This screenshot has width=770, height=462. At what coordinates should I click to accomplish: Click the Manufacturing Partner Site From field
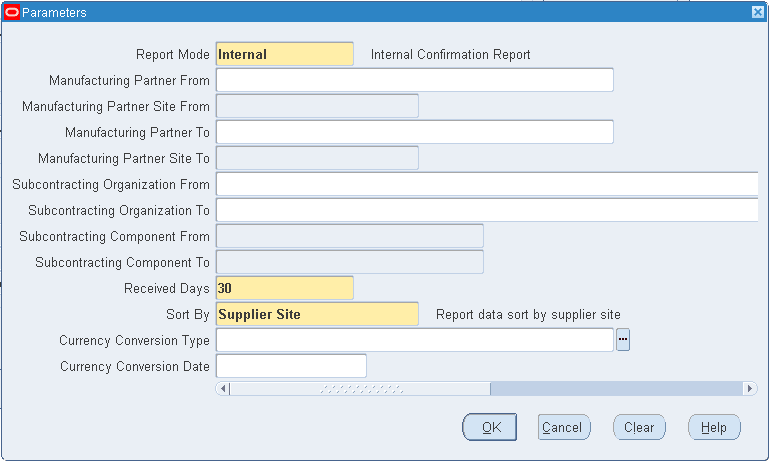[x=317, y=106]
